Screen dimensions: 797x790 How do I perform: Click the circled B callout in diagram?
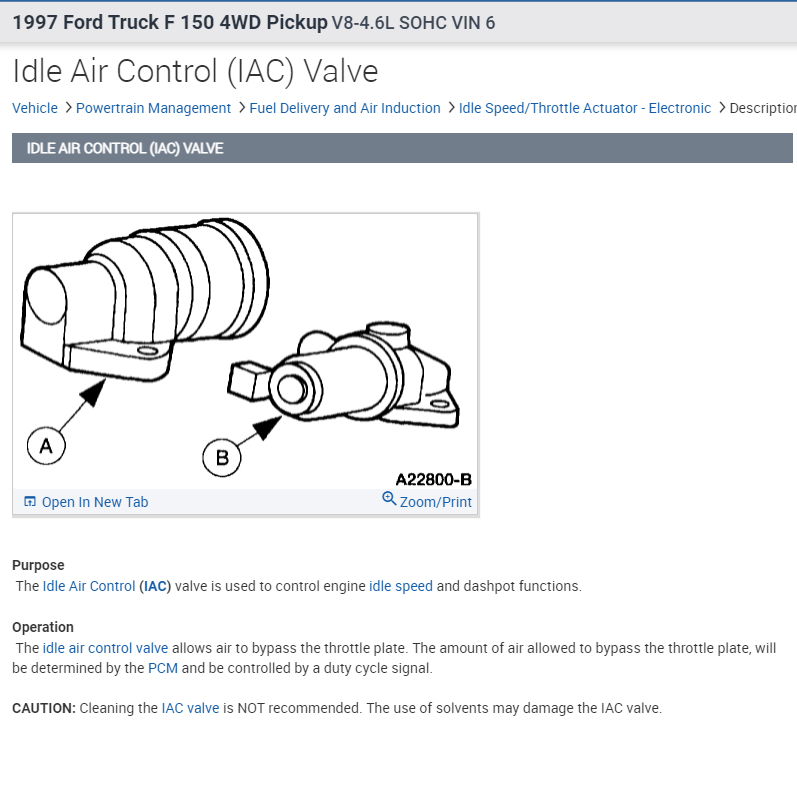(x=222, y=458)
